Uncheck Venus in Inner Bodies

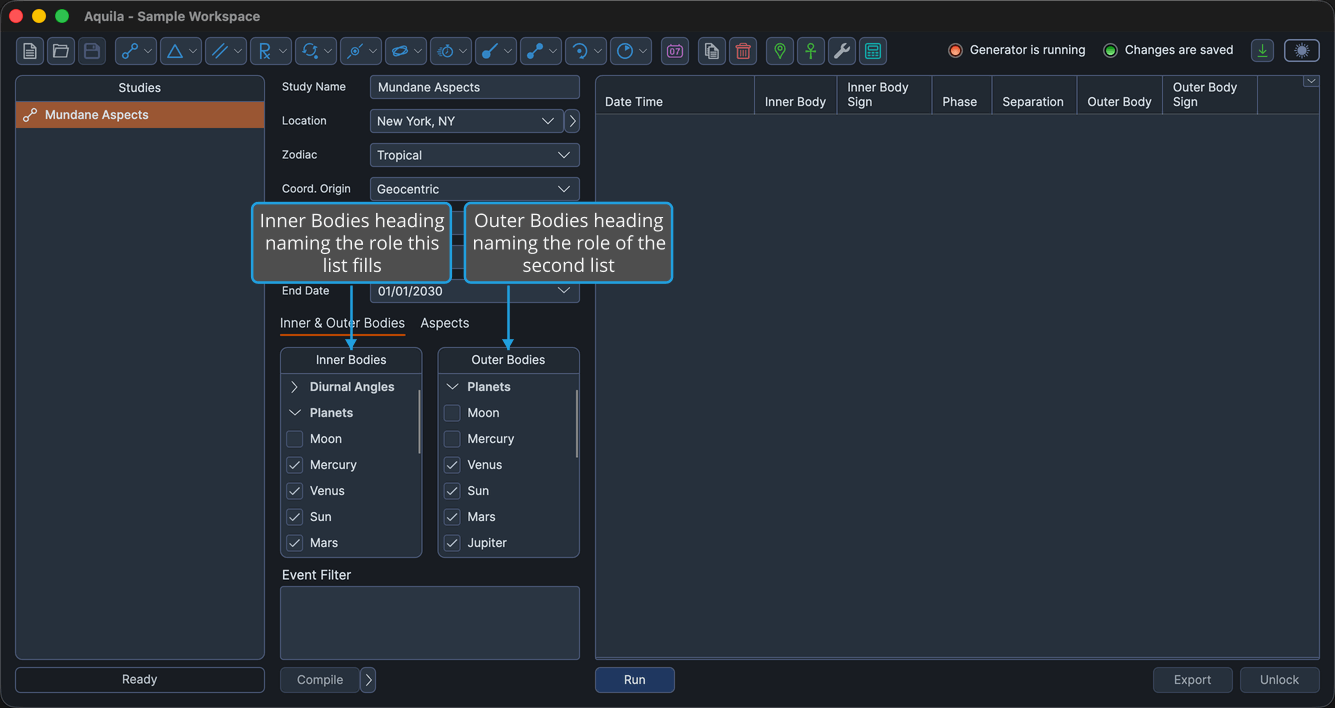pos(295,491)
